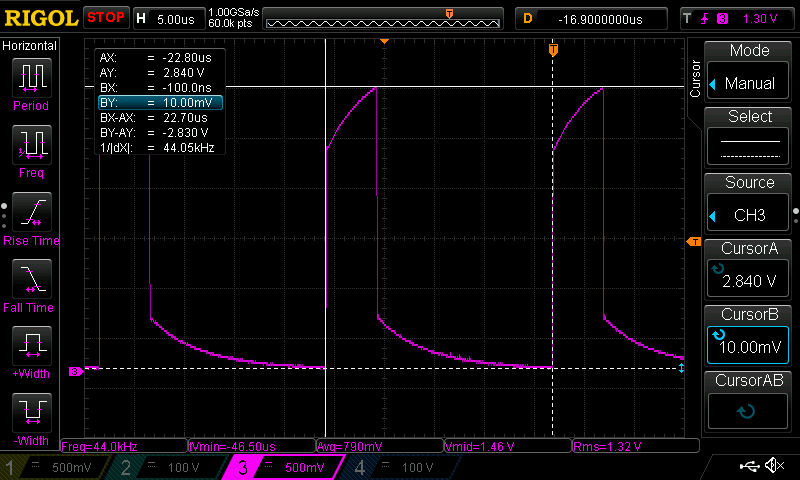Image resolution: width=800 pixels, height=480 pixels.
Task: Click the rising edge trigger slope icon
Action: point(705,19)
